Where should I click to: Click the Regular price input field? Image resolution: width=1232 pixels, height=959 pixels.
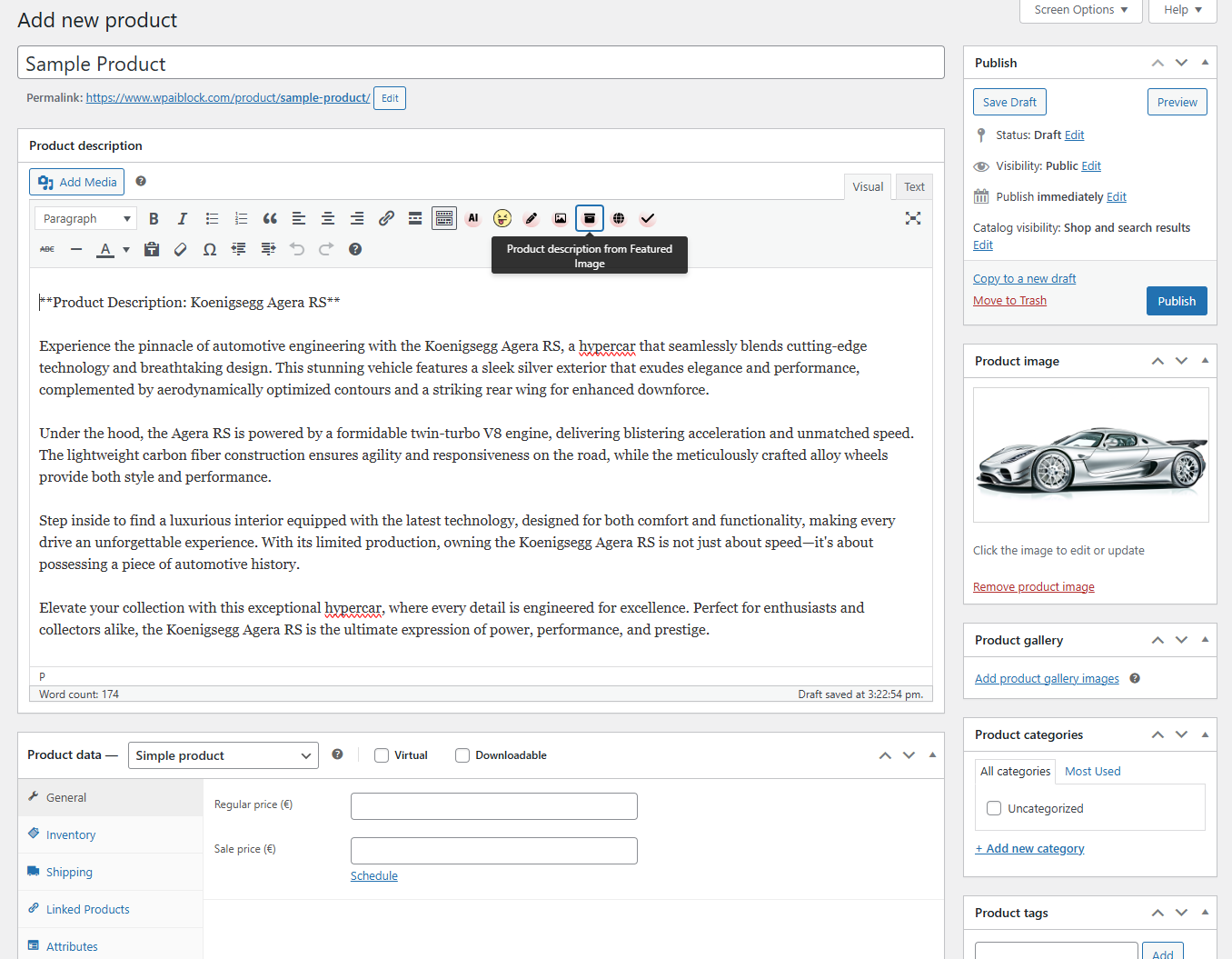494,806
